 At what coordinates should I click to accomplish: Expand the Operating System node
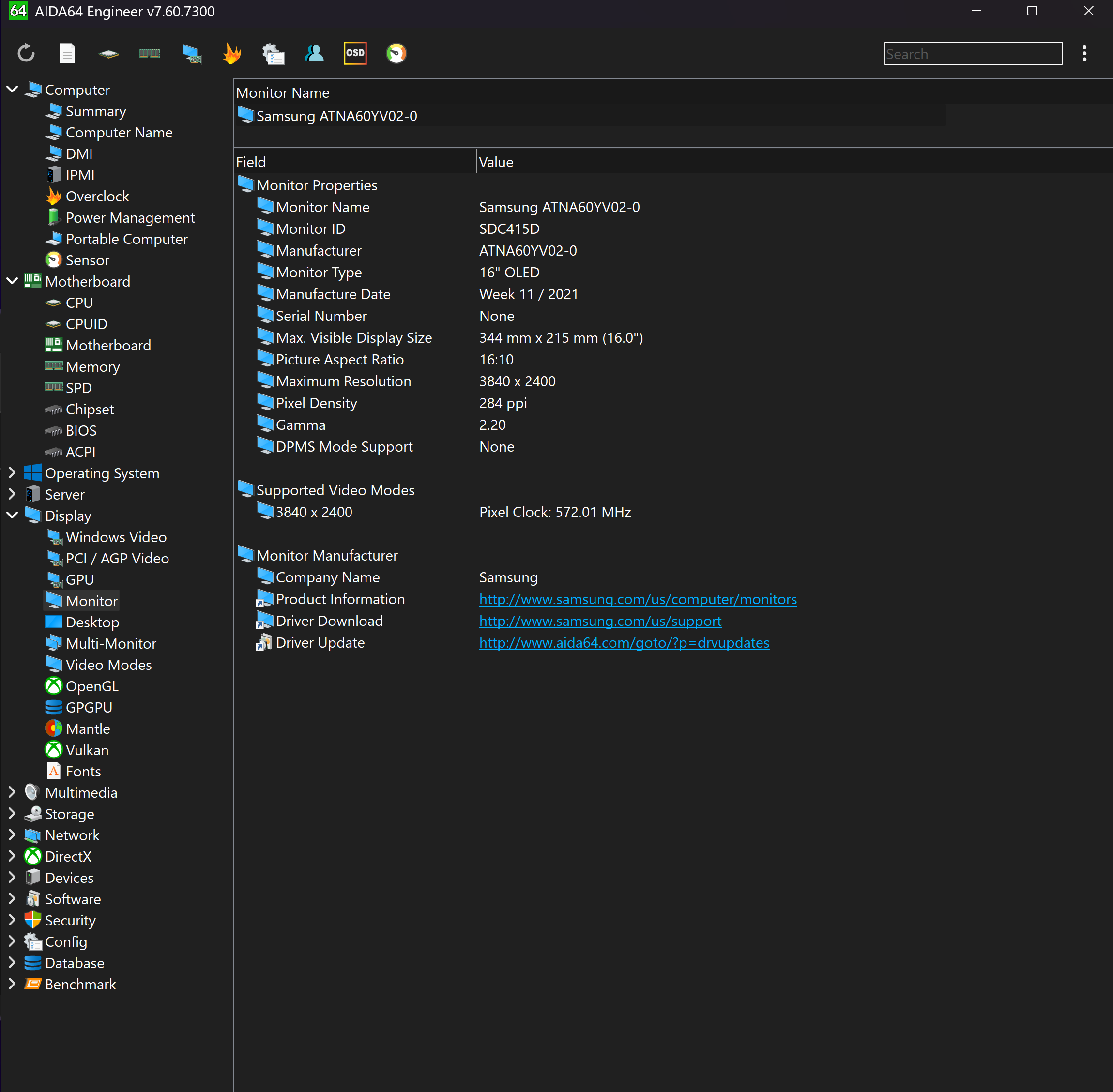coord(12,472)
